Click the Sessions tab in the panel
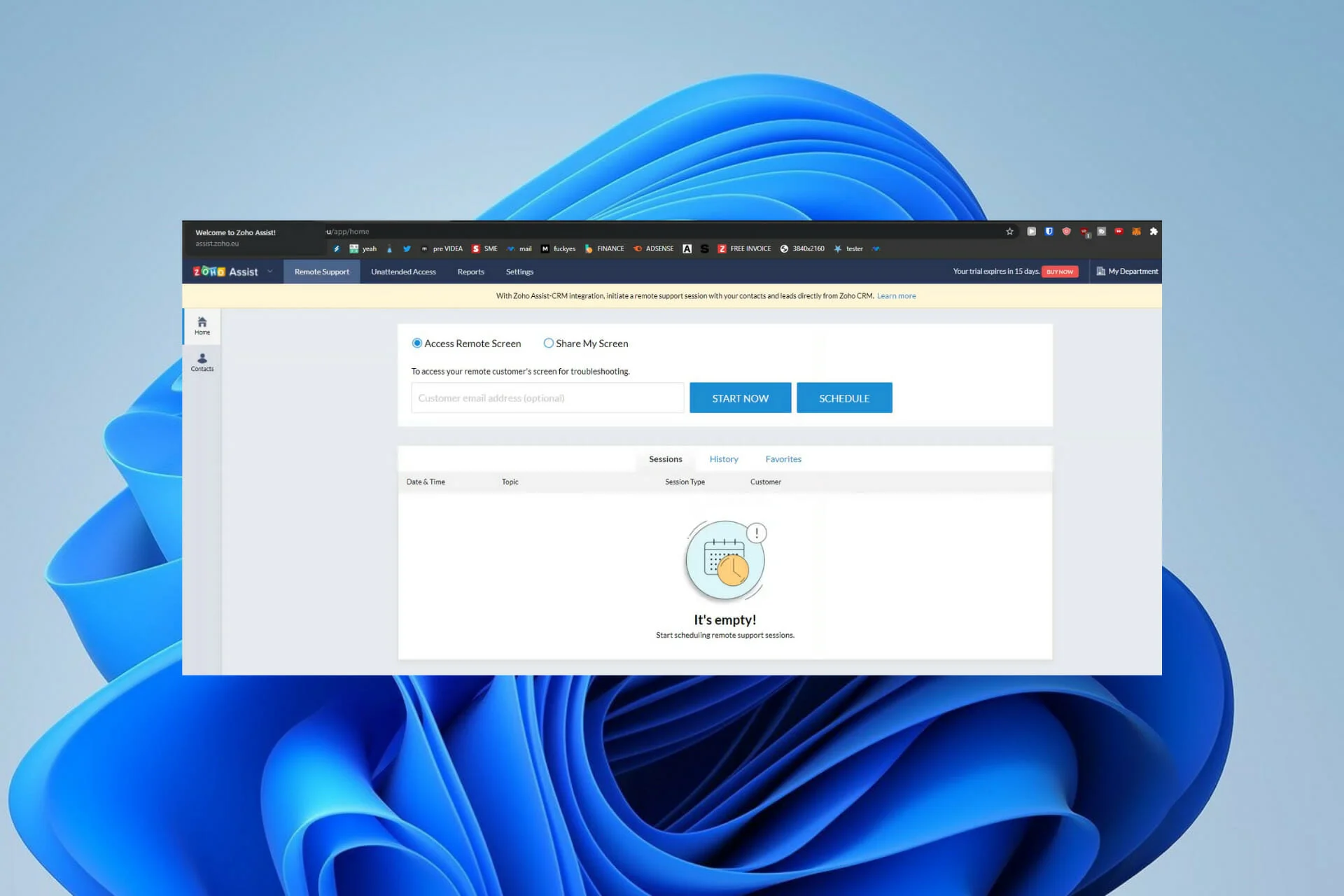1344x896 pixels. coord(665,458)
